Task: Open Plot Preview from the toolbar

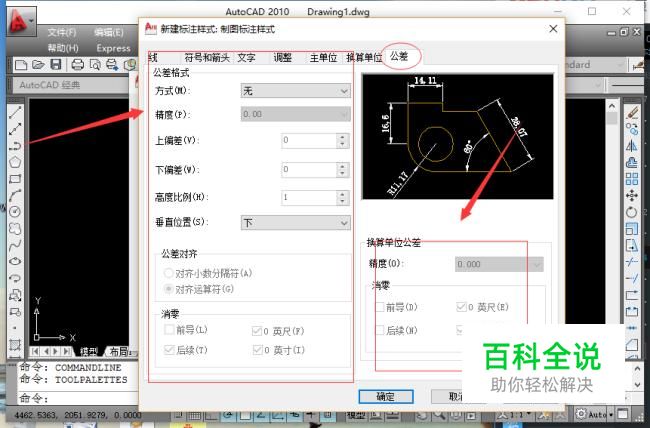Action: click(95, 64)
